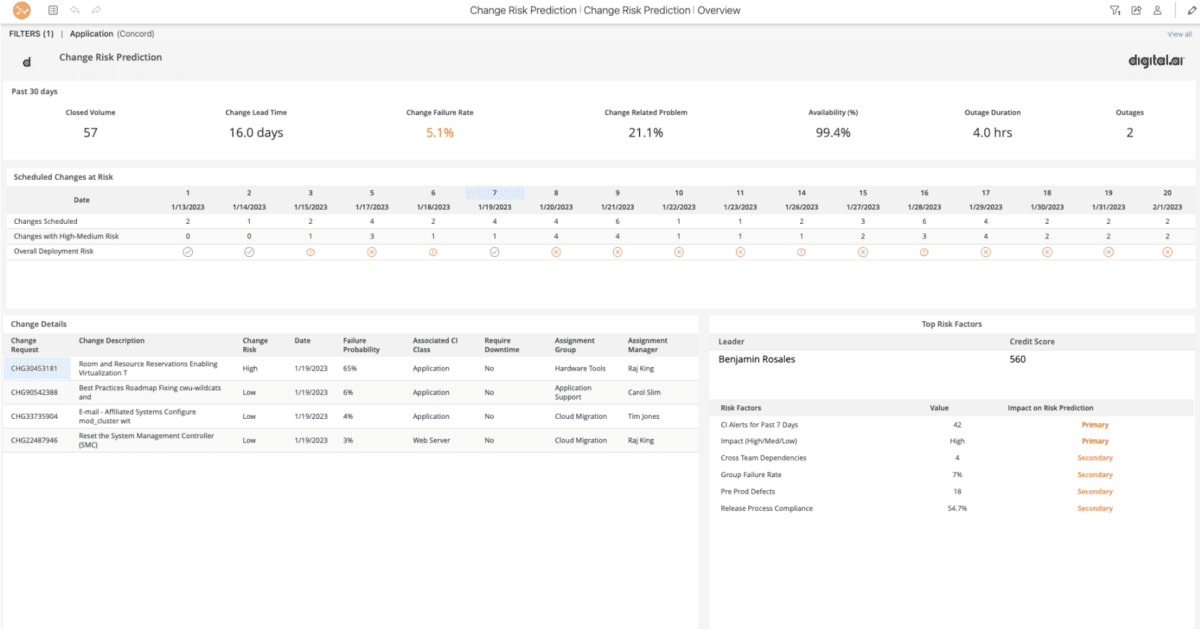Click the red X risk icon under 1/17/2023
The height and width of the screenshot is (629, 1200).
371,252
